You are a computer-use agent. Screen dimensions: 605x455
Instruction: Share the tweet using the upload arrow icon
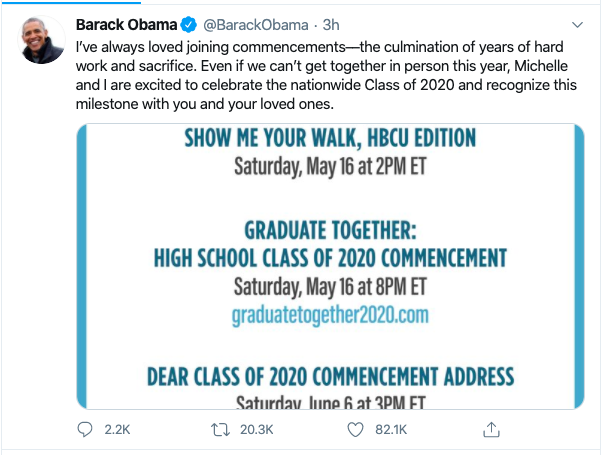(491, 430)
